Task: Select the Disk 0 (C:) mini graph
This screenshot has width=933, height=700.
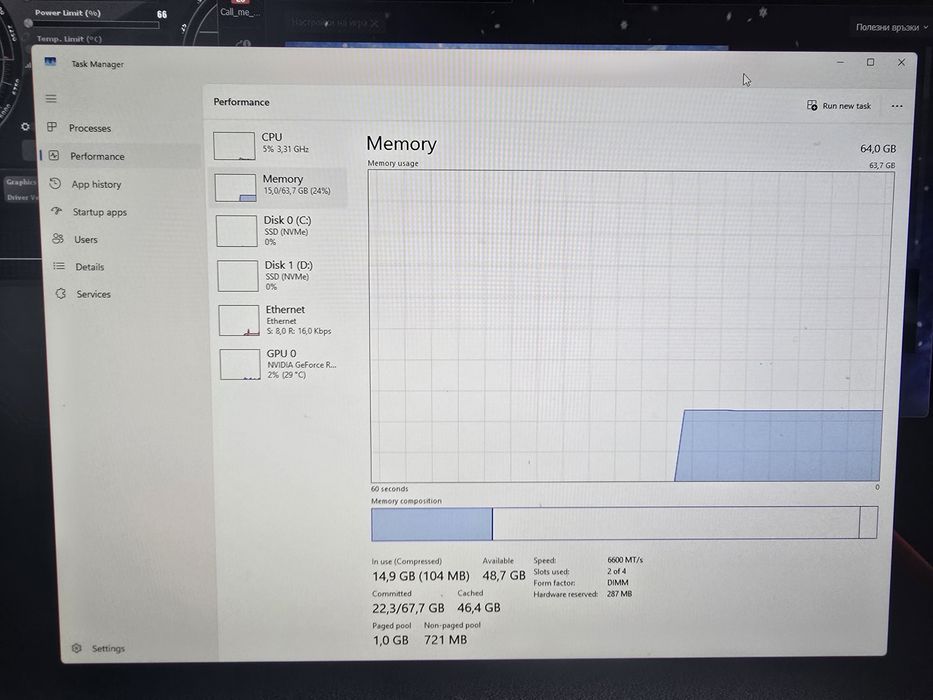Action: (236, 231)
